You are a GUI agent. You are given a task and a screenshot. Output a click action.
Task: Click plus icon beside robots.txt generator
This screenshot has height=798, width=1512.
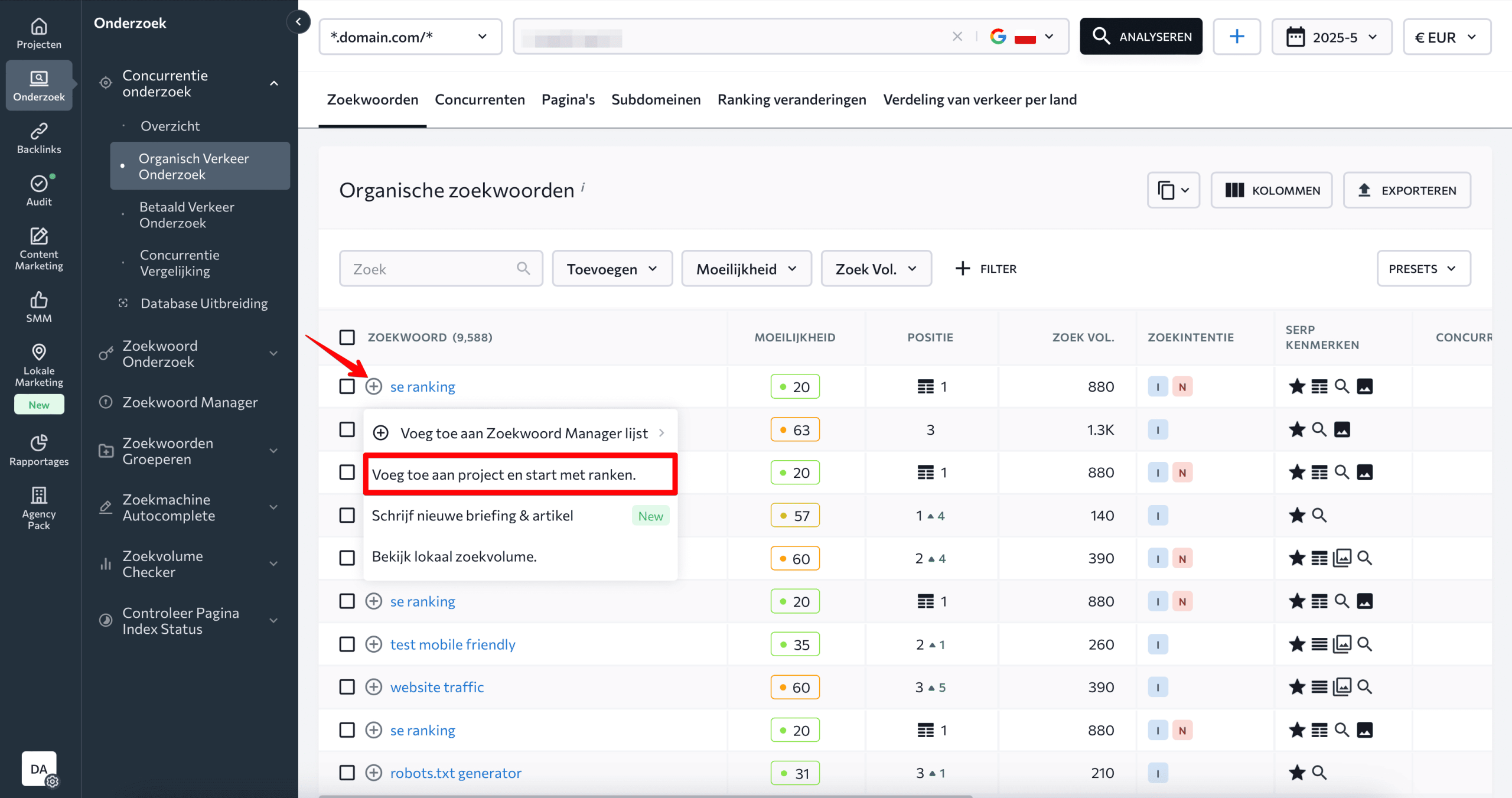click(373, 773)
